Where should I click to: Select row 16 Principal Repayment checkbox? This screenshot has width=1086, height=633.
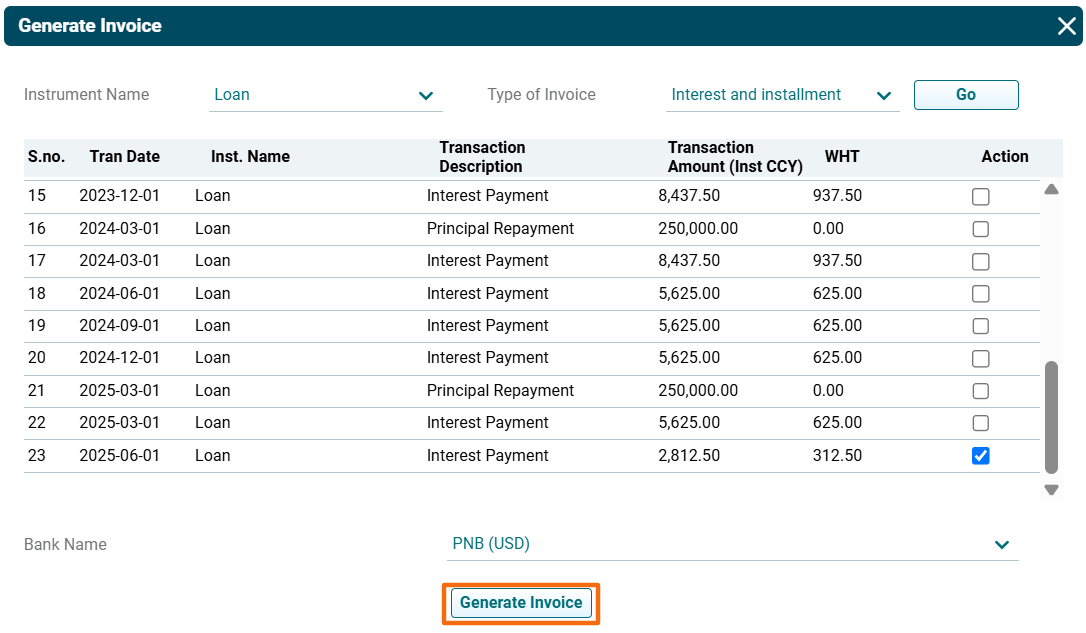(981, 229)
